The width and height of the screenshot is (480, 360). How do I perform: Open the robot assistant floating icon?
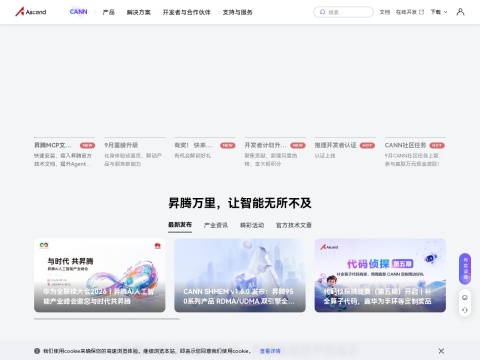pyautogui.click(x=465, y=298)
